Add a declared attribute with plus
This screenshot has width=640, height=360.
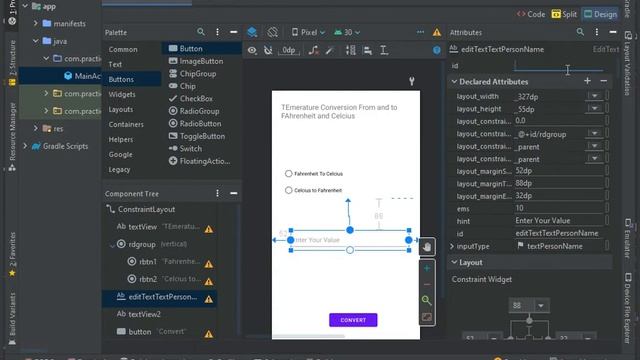(587, 81)
